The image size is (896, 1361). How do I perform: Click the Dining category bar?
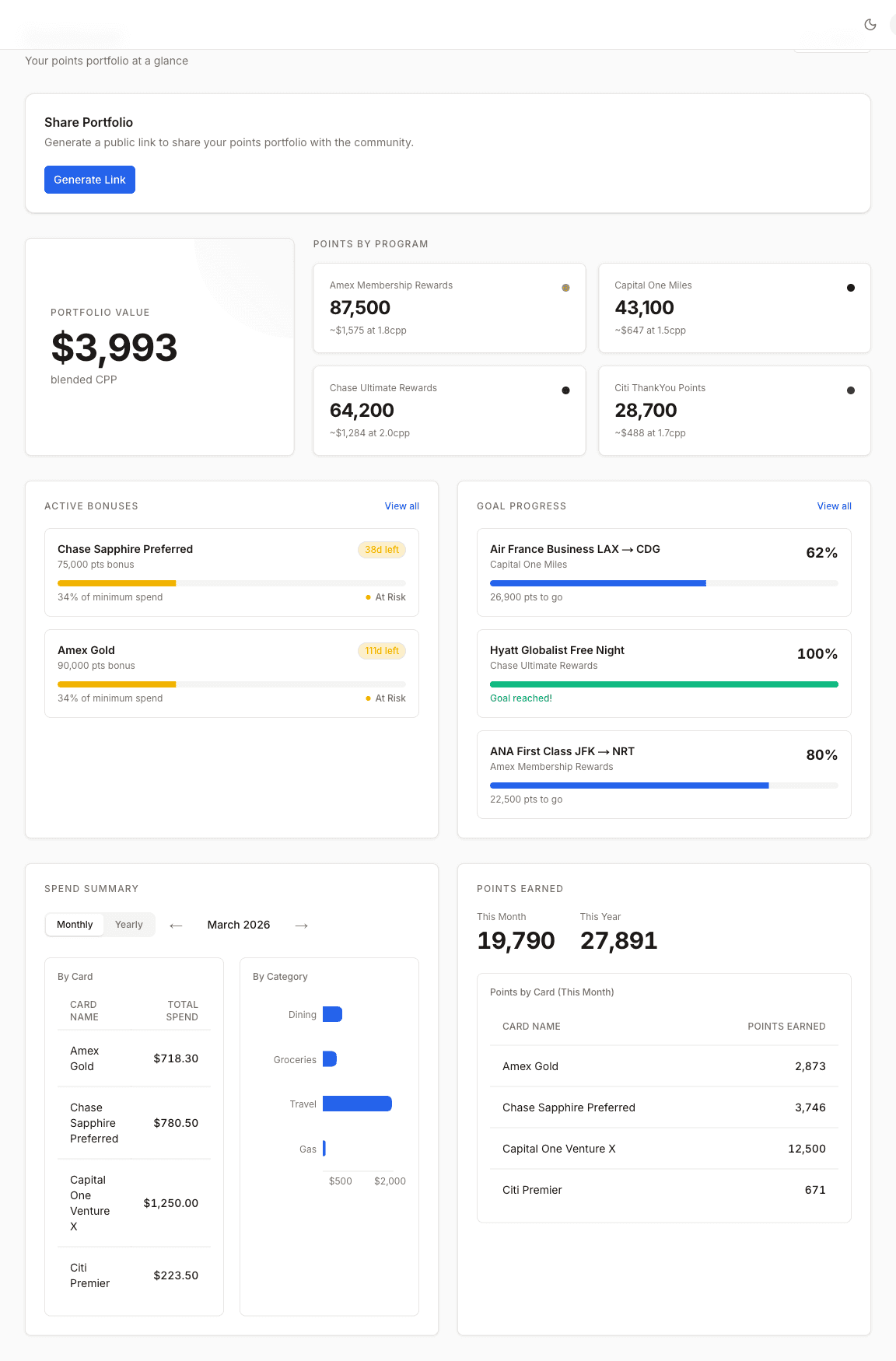(332, 1014)
